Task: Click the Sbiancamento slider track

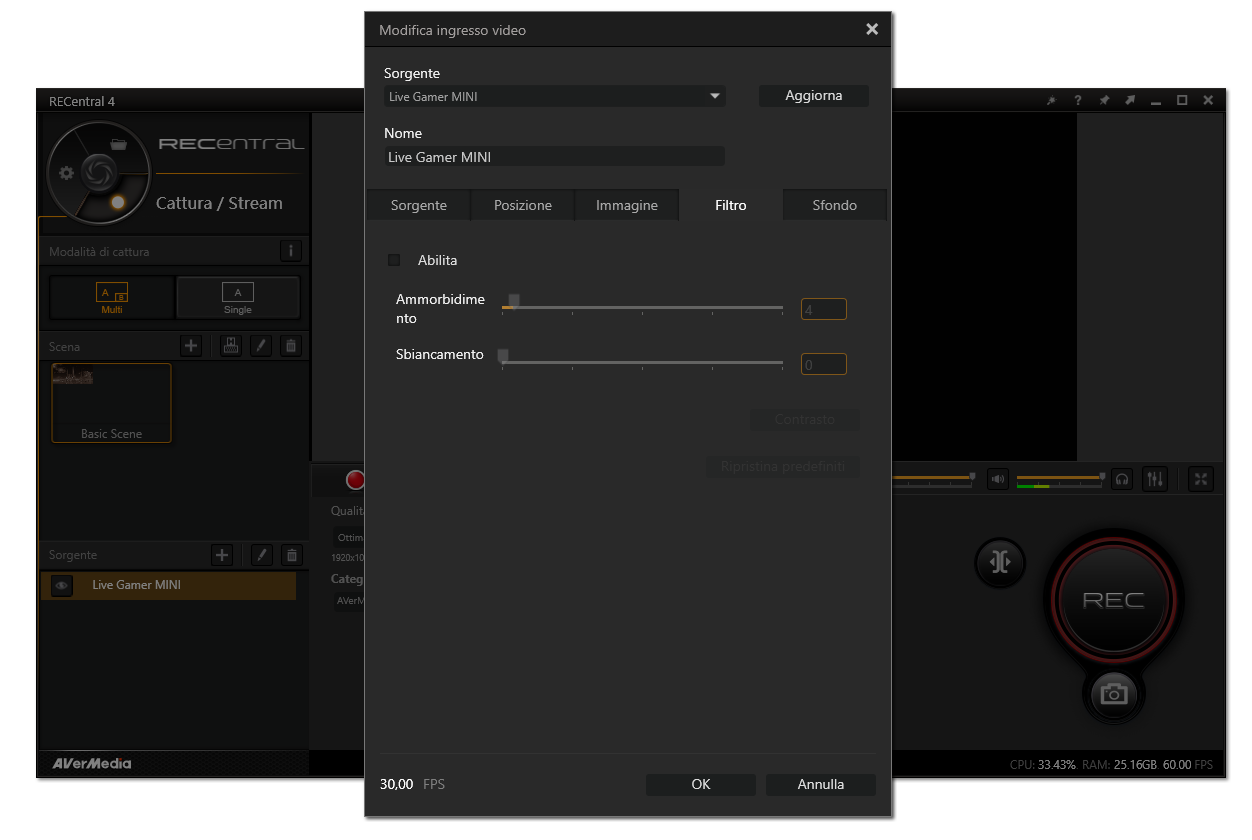Action: pos(642,362)
